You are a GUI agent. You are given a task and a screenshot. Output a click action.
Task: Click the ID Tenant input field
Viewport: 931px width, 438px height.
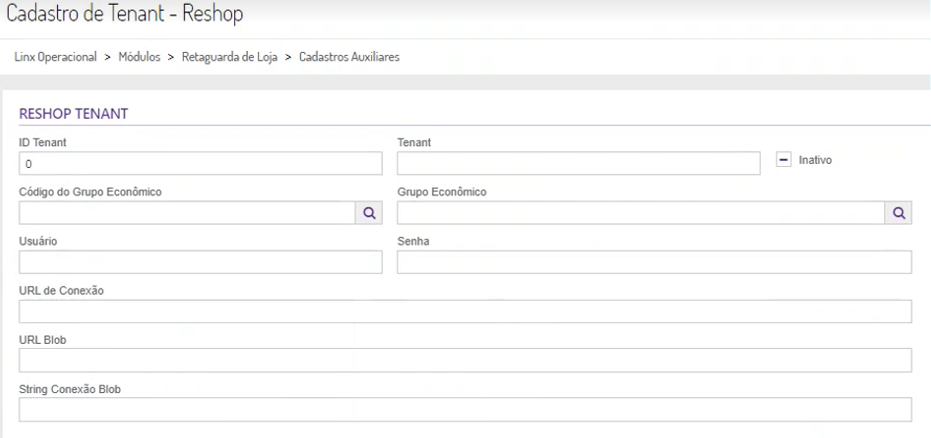200,163
